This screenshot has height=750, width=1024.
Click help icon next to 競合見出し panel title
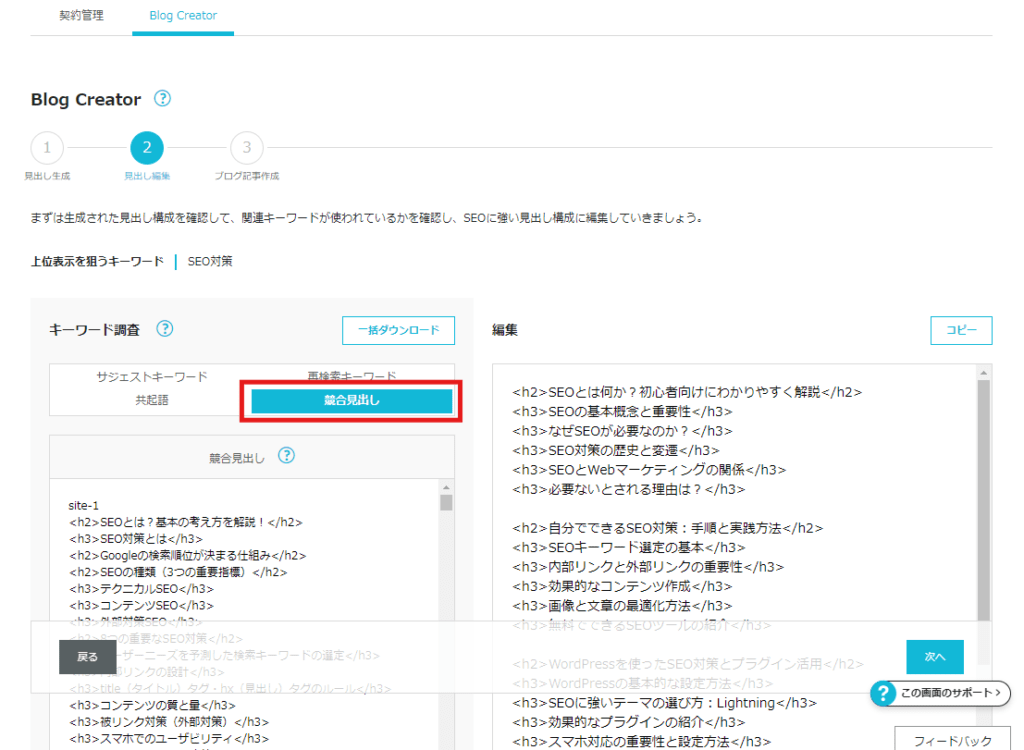click(286, 456)
